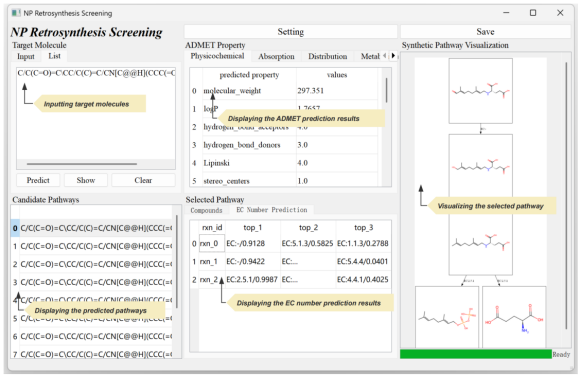Click the Show button
Image resolution: width=580 pixels, height=377 pixels.
(86, 180)
